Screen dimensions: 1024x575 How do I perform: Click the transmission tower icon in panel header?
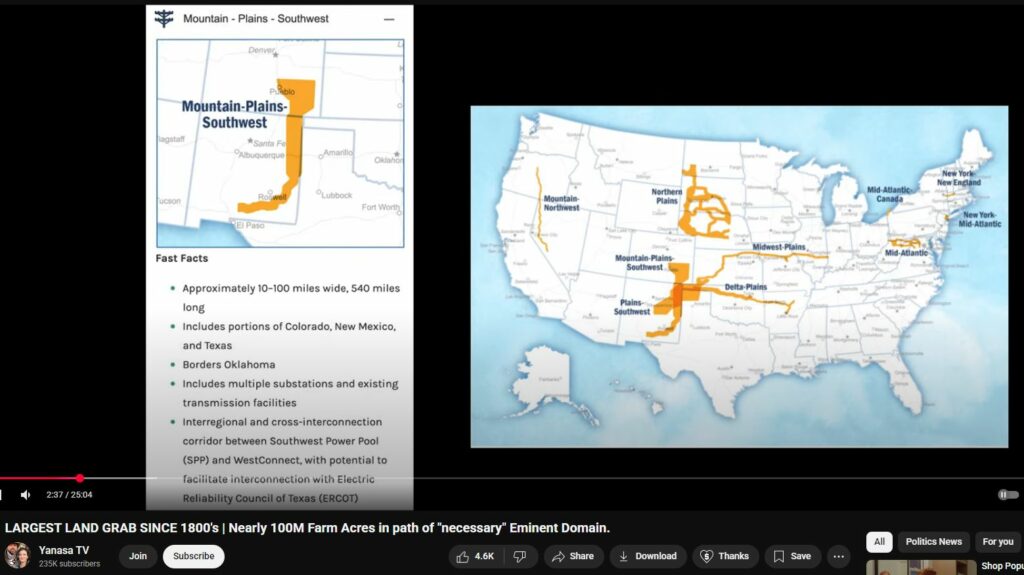coord(164,18)
